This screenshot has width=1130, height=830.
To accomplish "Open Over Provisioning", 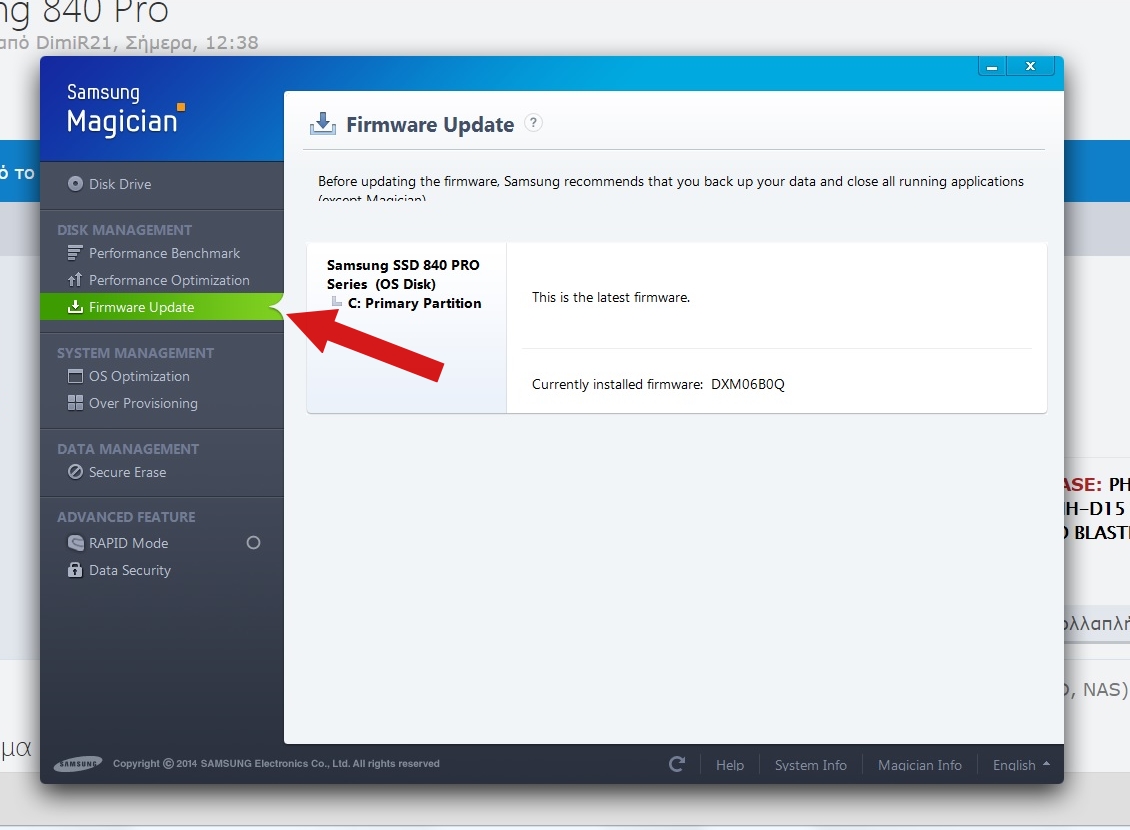I will [x=143, y=403].
